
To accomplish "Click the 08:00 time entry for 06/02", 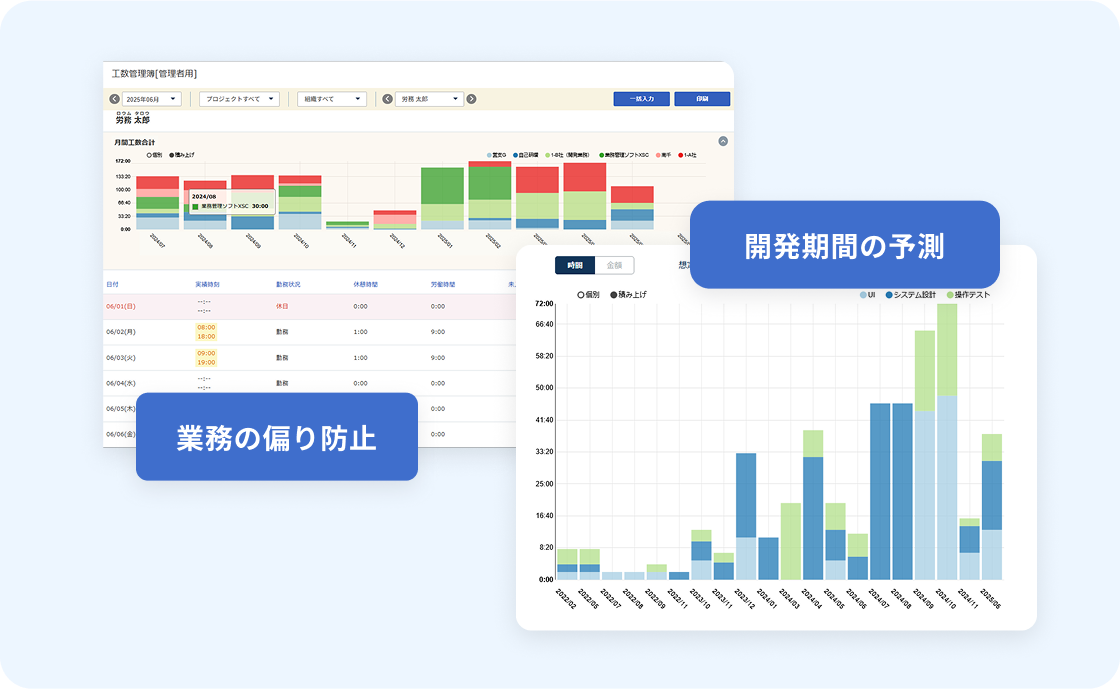I will (x=206, y=327).
